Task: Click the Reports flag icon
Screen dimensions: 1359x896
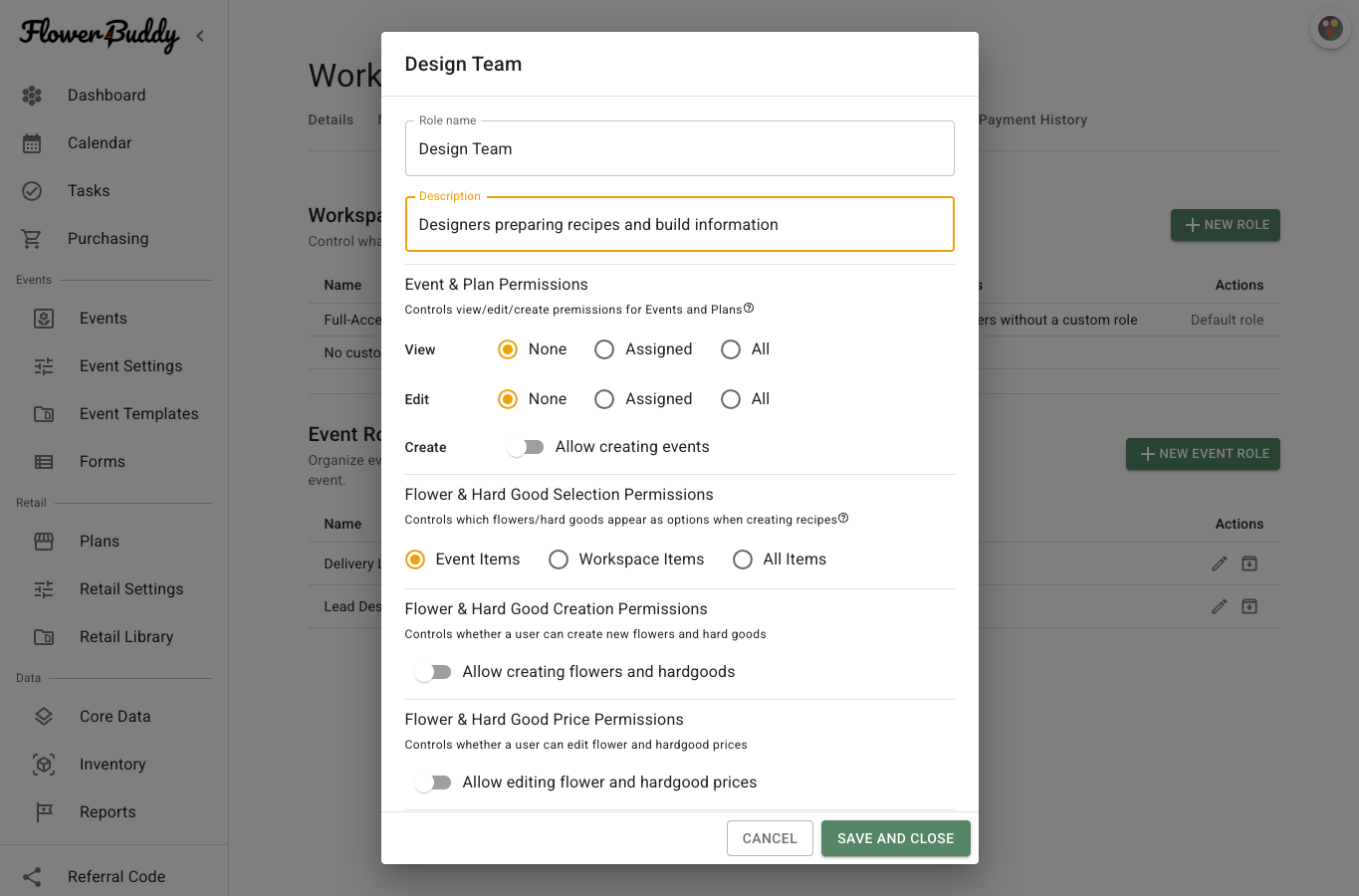Action: [x=44, y=812]
